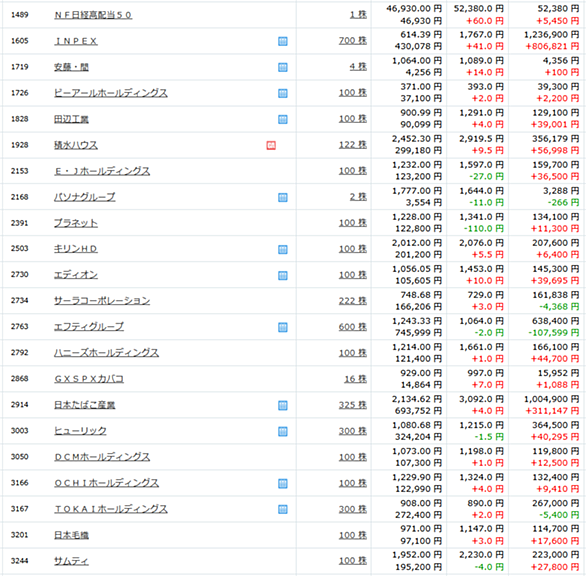Click the OCHIホールディングス name link
Screen dimensions: 586x576
click(x=107, y=483)
